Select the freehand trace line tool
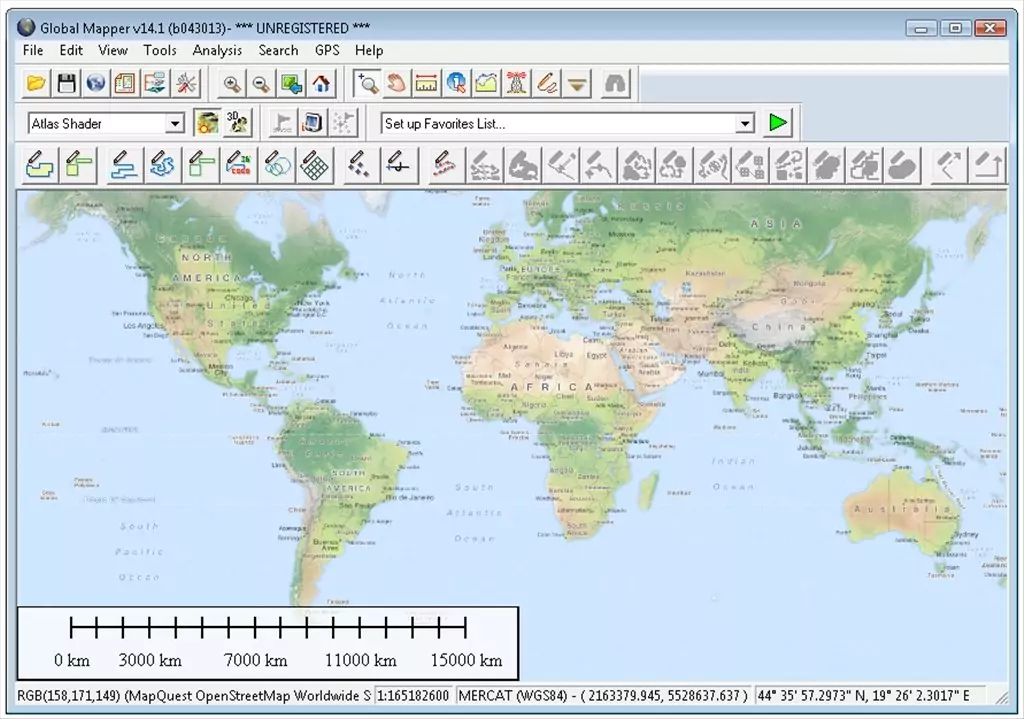Image resolution: width=1024 pixels, height=719 pixels. (162, 165)
